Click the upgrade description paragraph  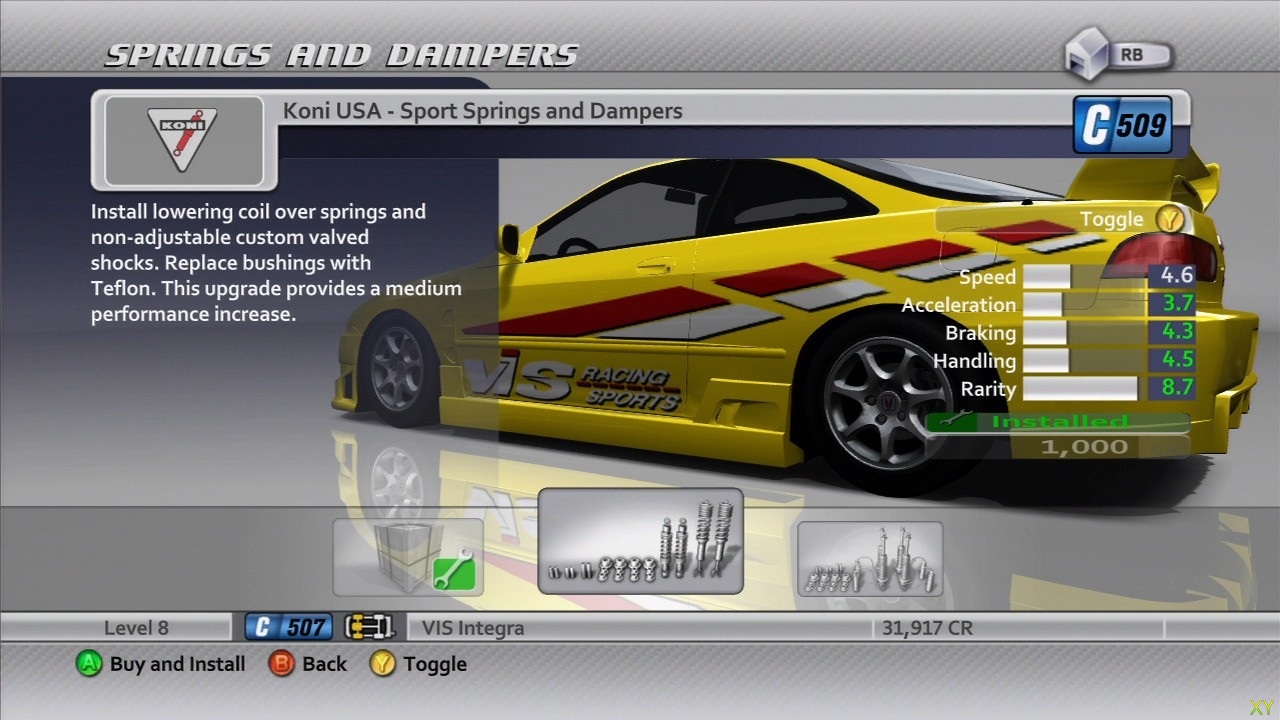[276, 263]
